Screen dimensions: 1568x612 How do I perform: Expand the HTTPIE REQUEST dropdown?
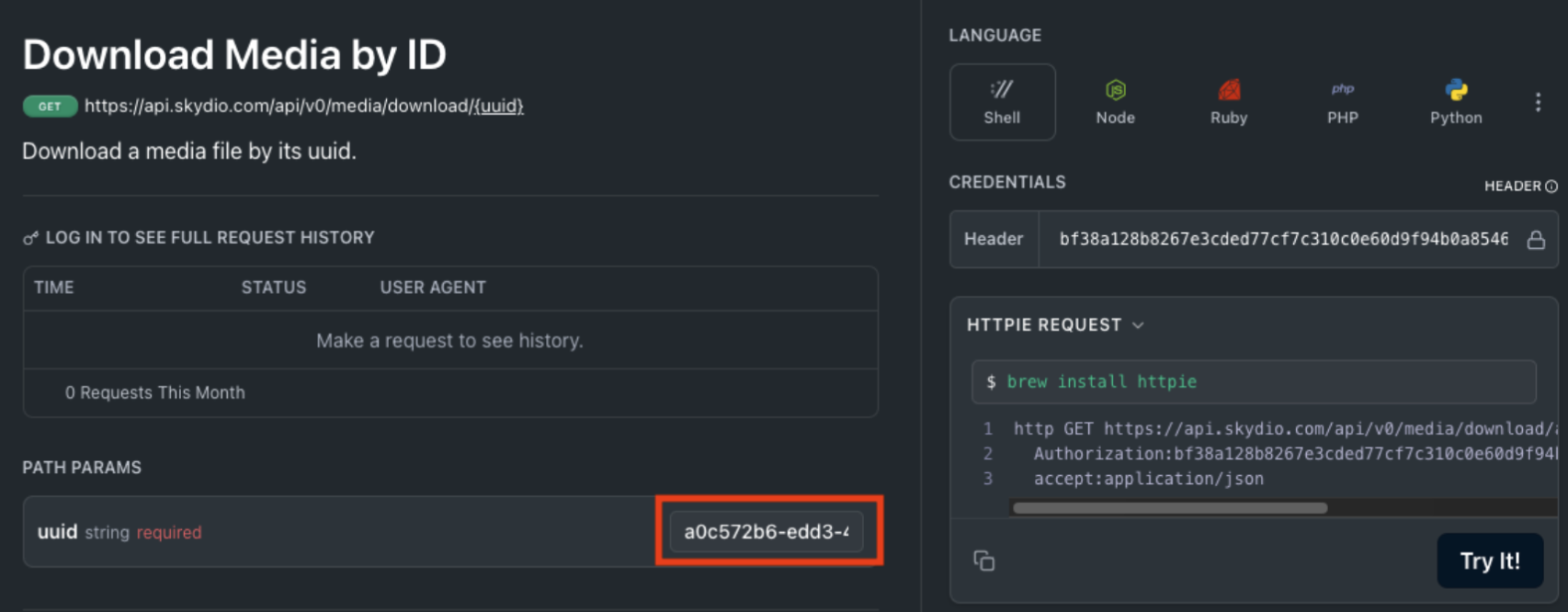(1055, 325)
